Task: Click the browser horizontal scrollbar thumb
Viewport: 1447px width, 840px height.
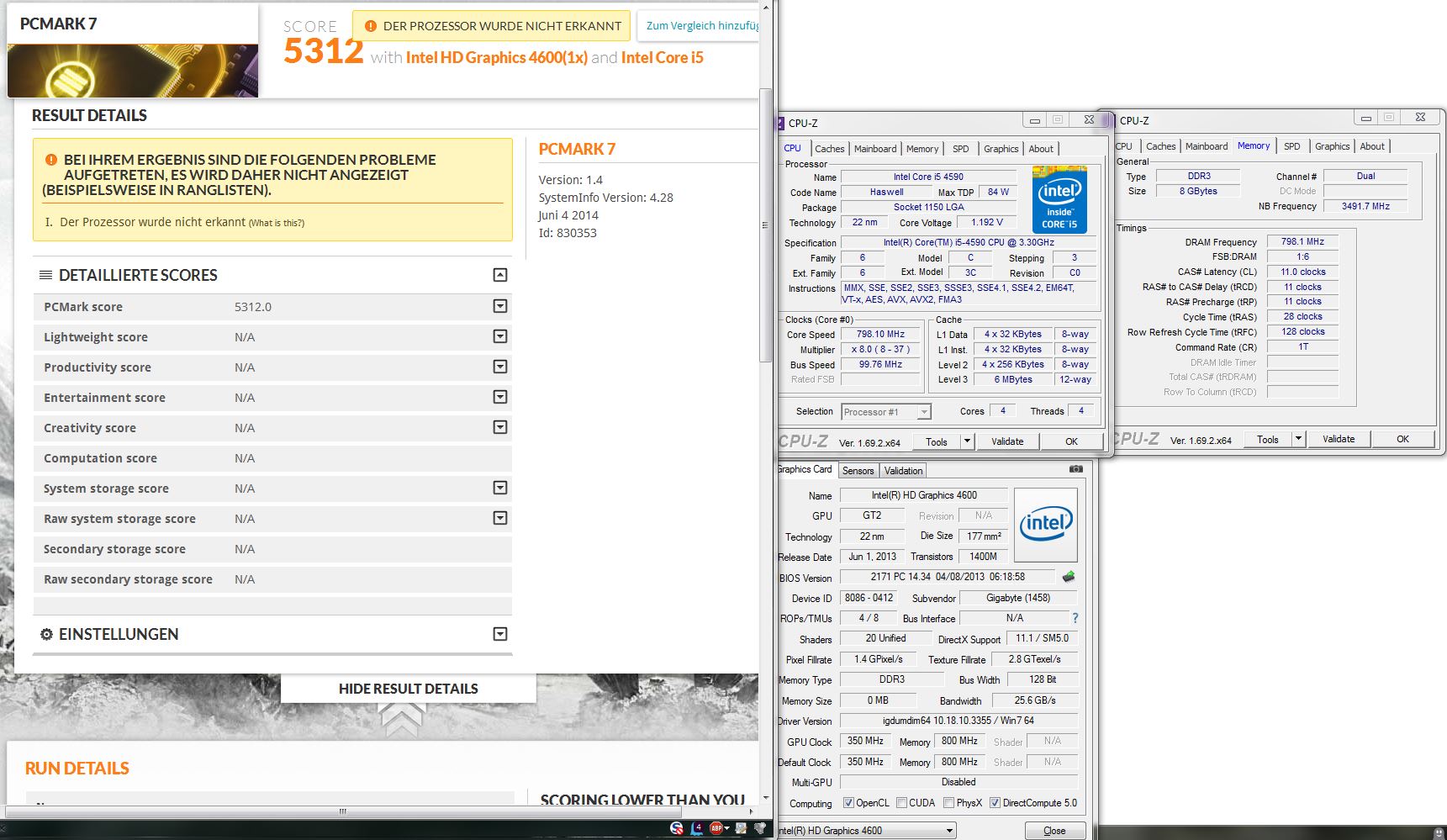Action: pos(342,811)
